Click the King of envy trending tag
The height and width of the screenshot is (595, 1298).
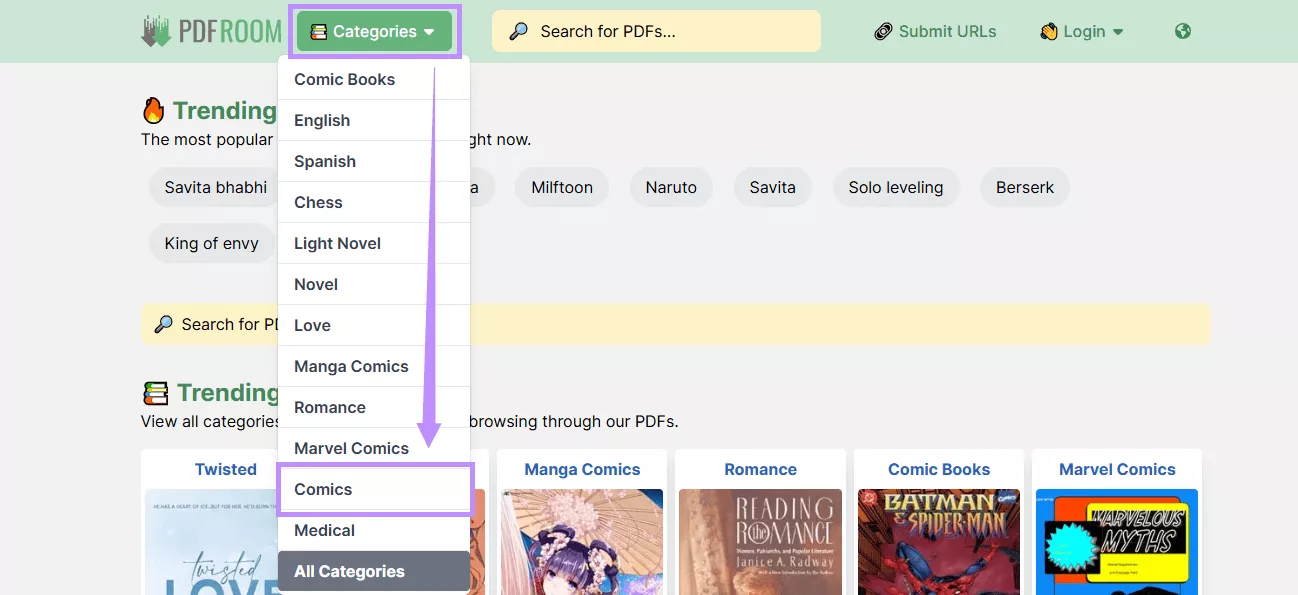(212, 243)
